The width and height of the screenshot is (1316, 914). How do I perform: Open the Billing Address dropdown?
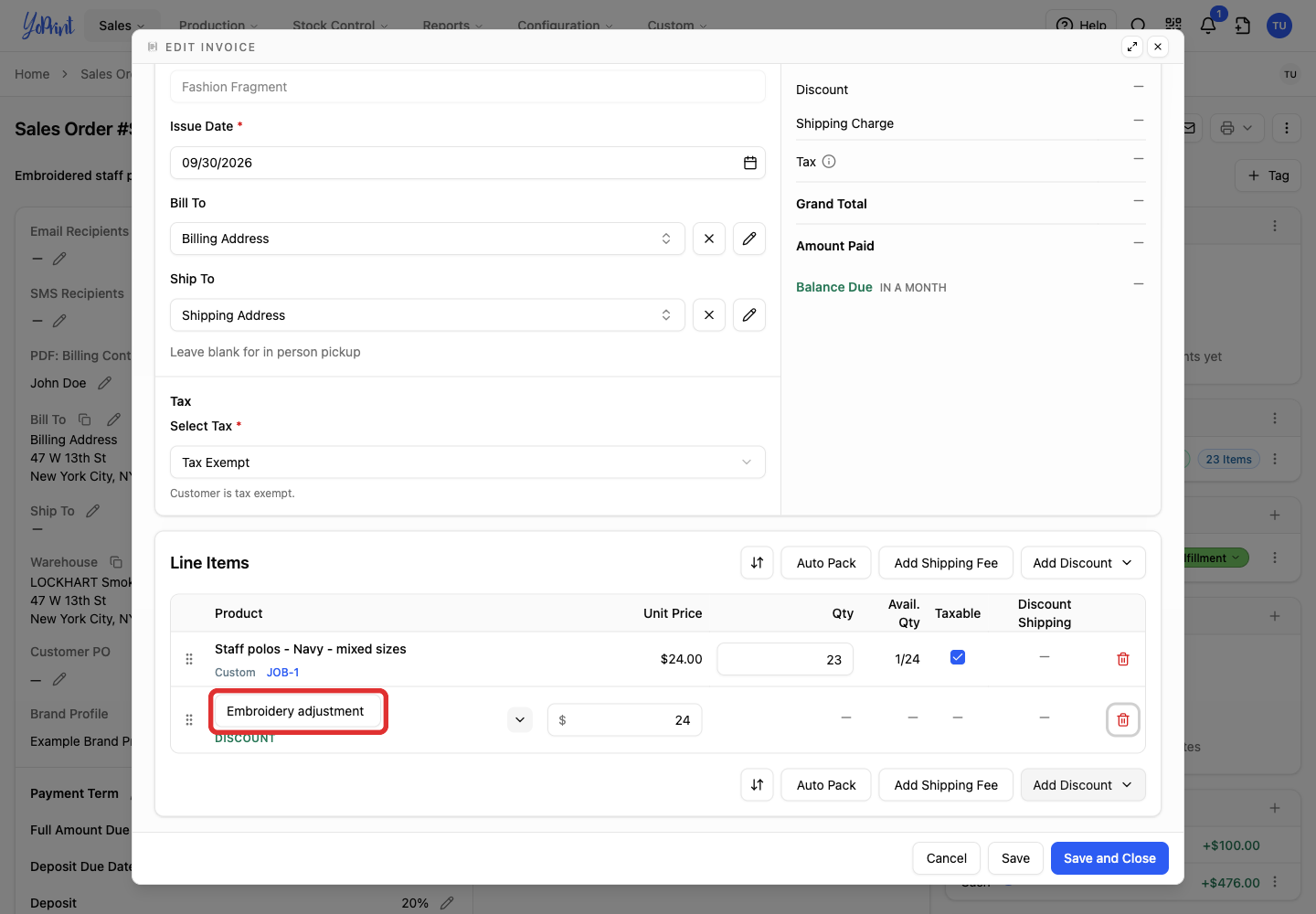click(x=428, y=239)
